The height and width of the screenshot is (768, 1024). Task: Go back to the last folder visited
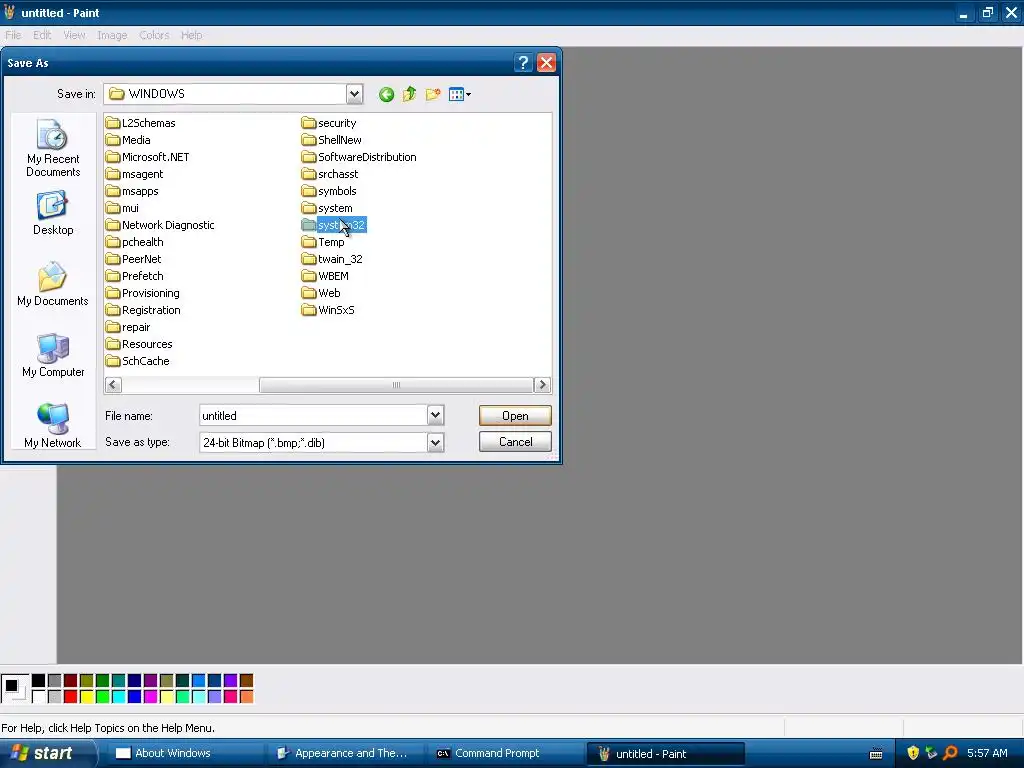[x=386, y=95]
